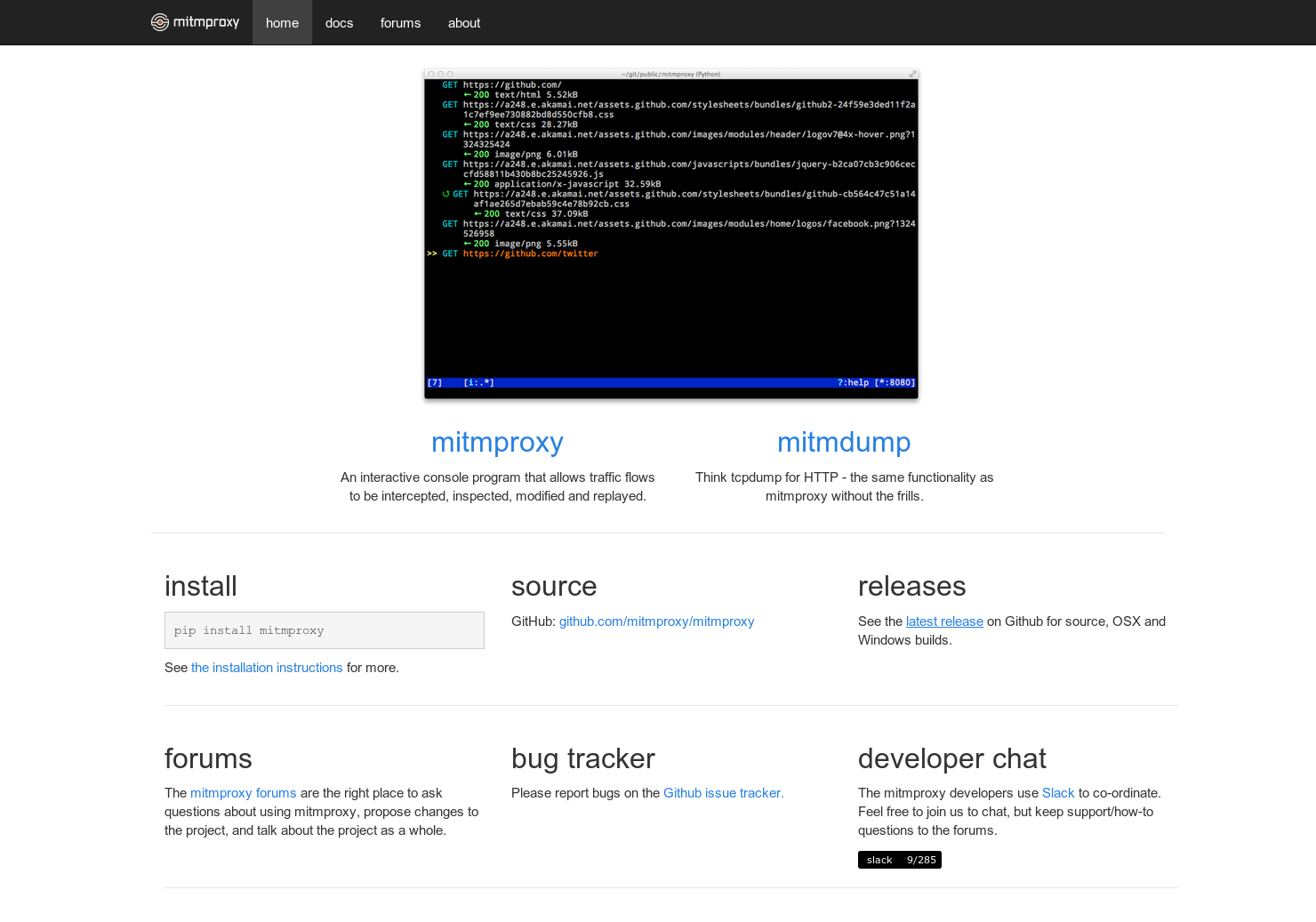Select the home tab in the navigation bar

(281, 22)
